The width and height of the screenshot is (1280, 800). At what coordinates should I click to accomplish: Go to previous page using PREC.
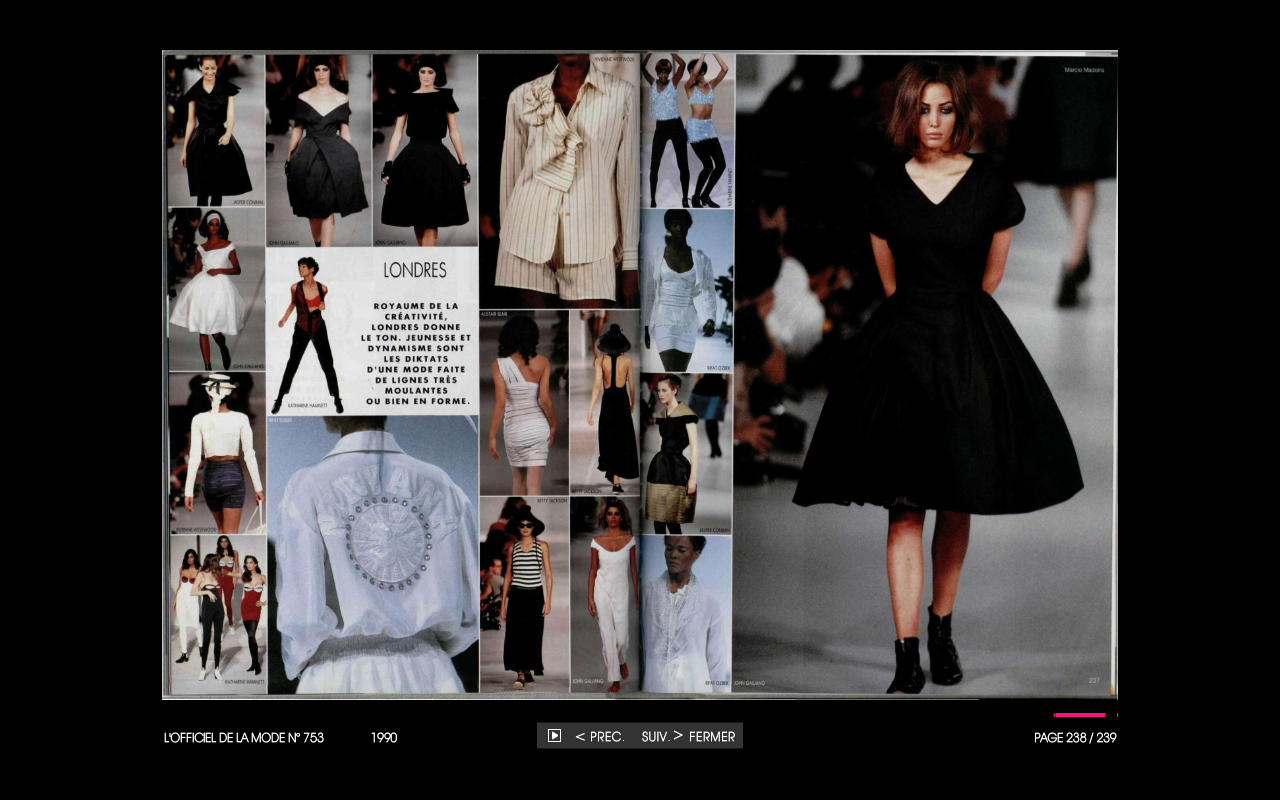pos(600,737)
